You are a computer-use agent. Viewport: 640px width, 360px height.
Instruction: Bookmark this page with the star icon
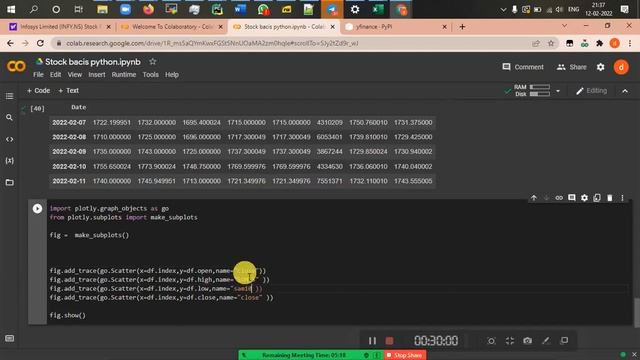tap(551, 43)
